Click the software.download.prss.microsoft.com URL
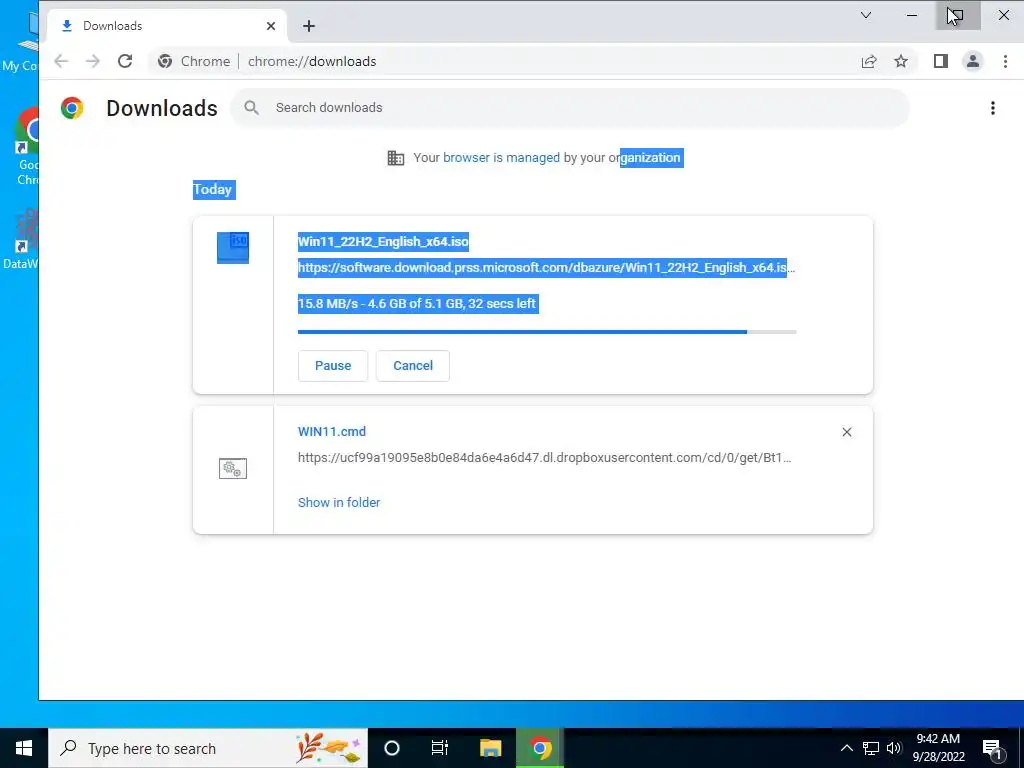The width and height of the screenshot is (1024, 768). pyautogui.click(x=546, y=268)
